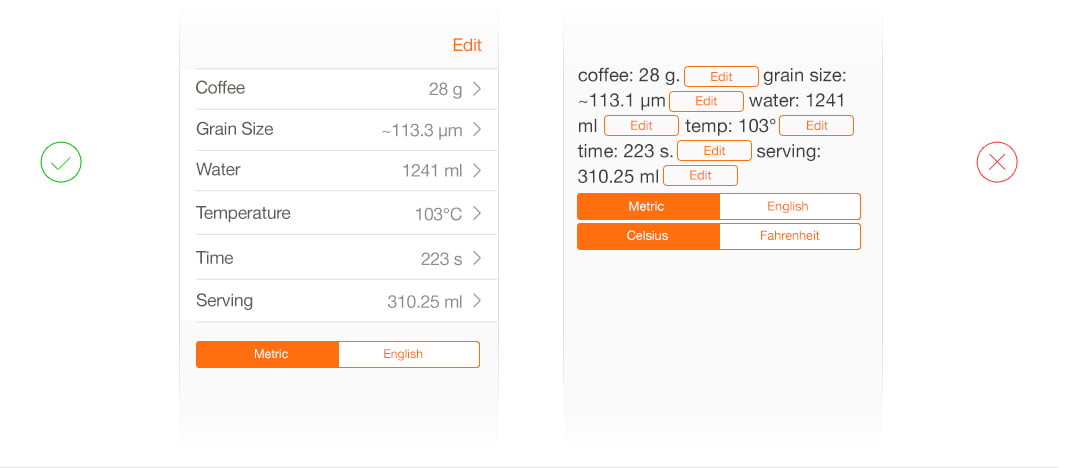1066x468 pixels.
Task: Switch temperature to Fahrenheit
Action: [x=789, y=236]
